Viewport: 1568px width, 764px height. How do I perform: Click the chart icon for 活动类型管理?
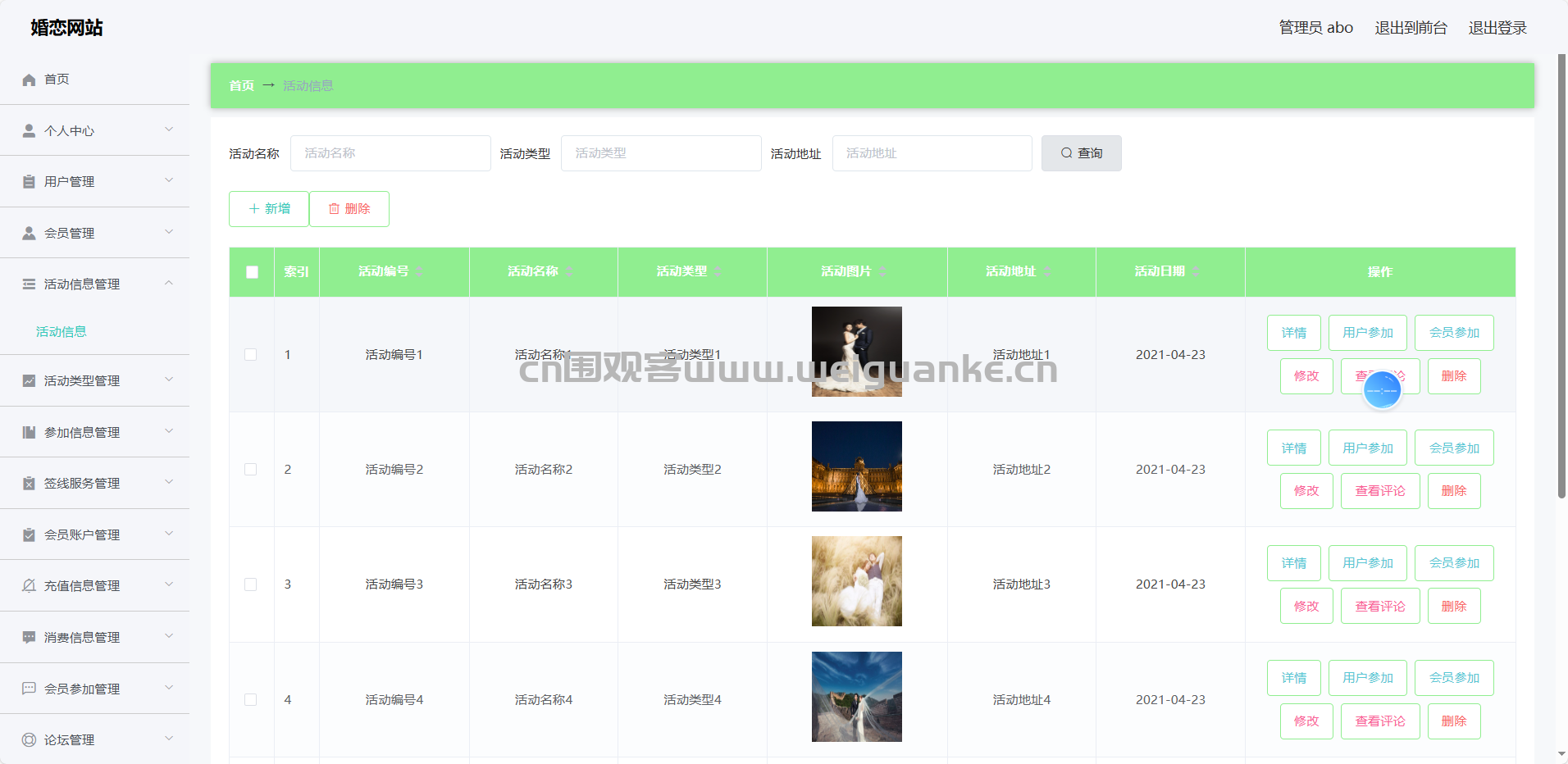pyautogui.click(x=29, y=381)
